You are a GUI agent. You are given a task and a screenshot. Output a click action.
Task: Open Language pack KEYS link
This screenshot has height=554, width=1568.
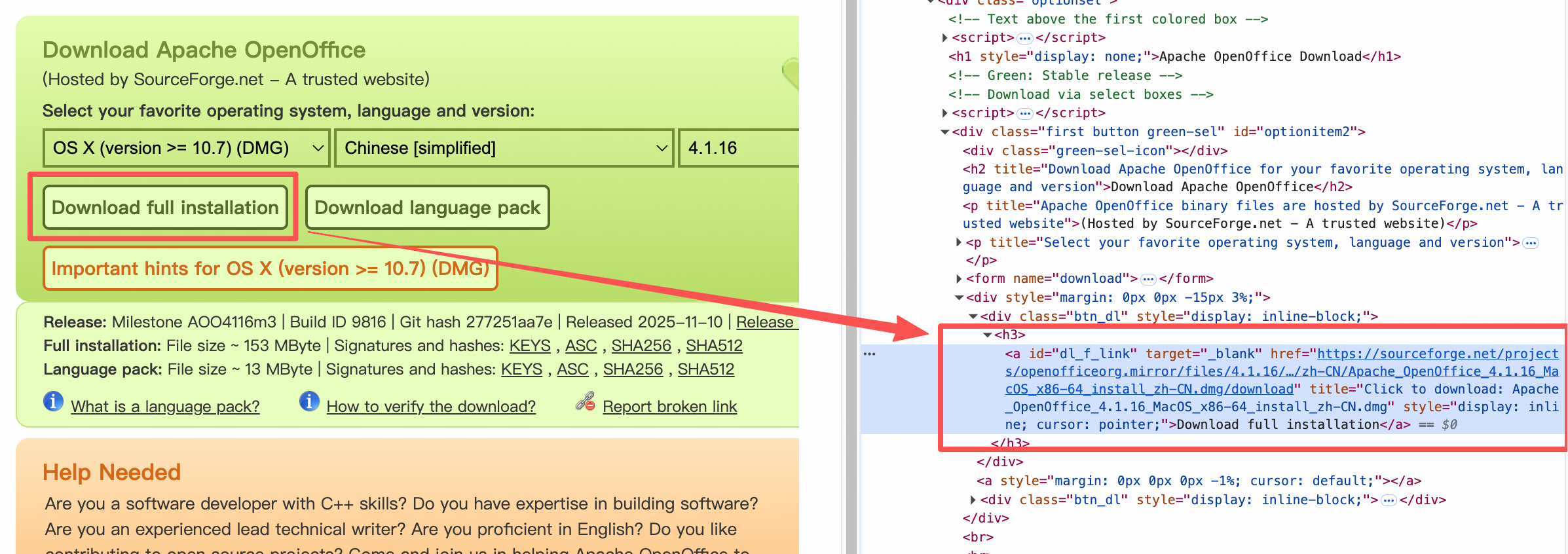(x=521, y=369)
